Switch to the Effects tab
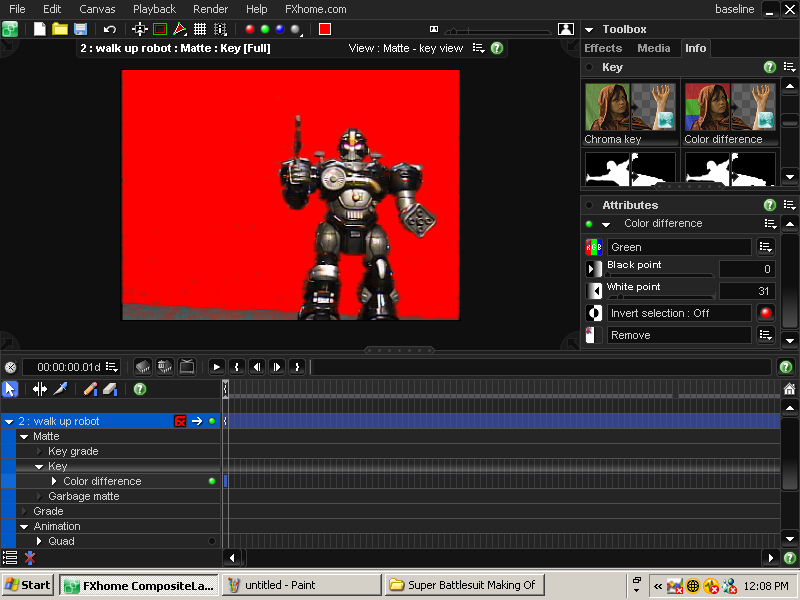 [603, 48]
